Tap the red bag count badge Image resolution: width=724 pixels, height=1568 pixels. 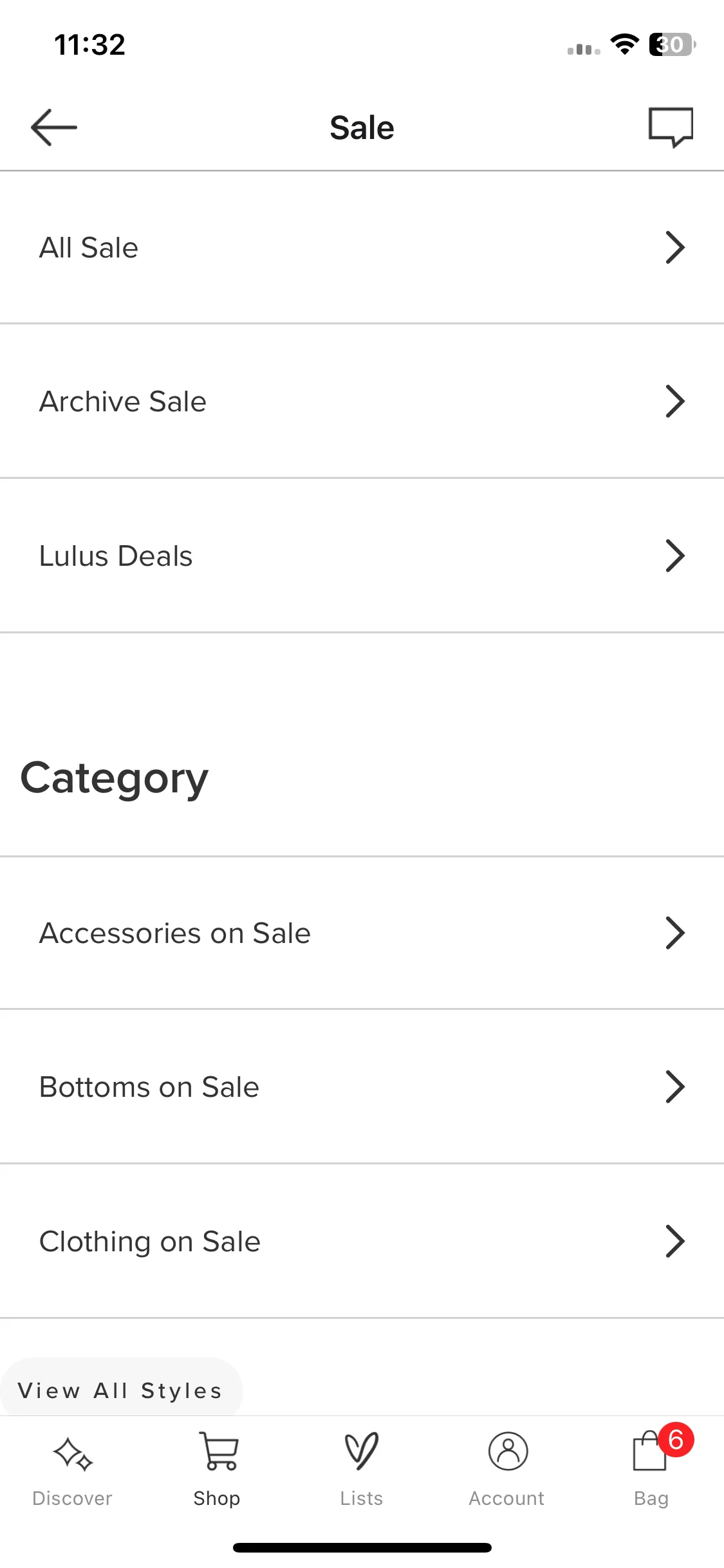(x=676, y=1439)
